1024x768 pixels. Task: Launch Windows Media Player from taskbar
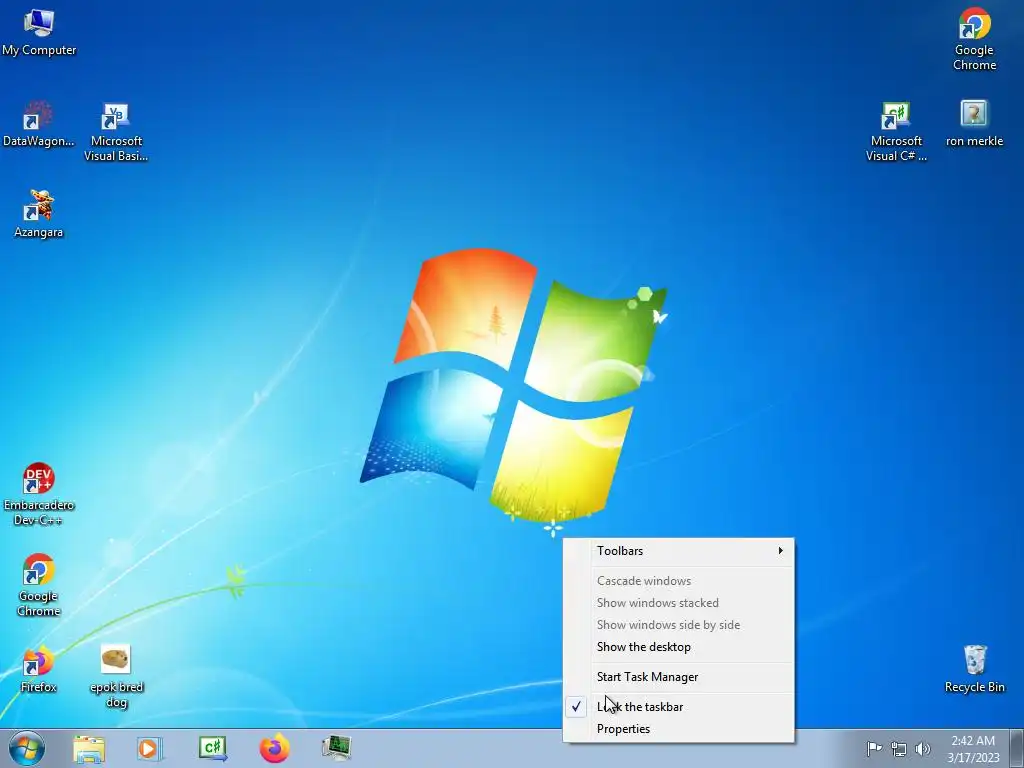pyautogui.click(x=150, y=748)
